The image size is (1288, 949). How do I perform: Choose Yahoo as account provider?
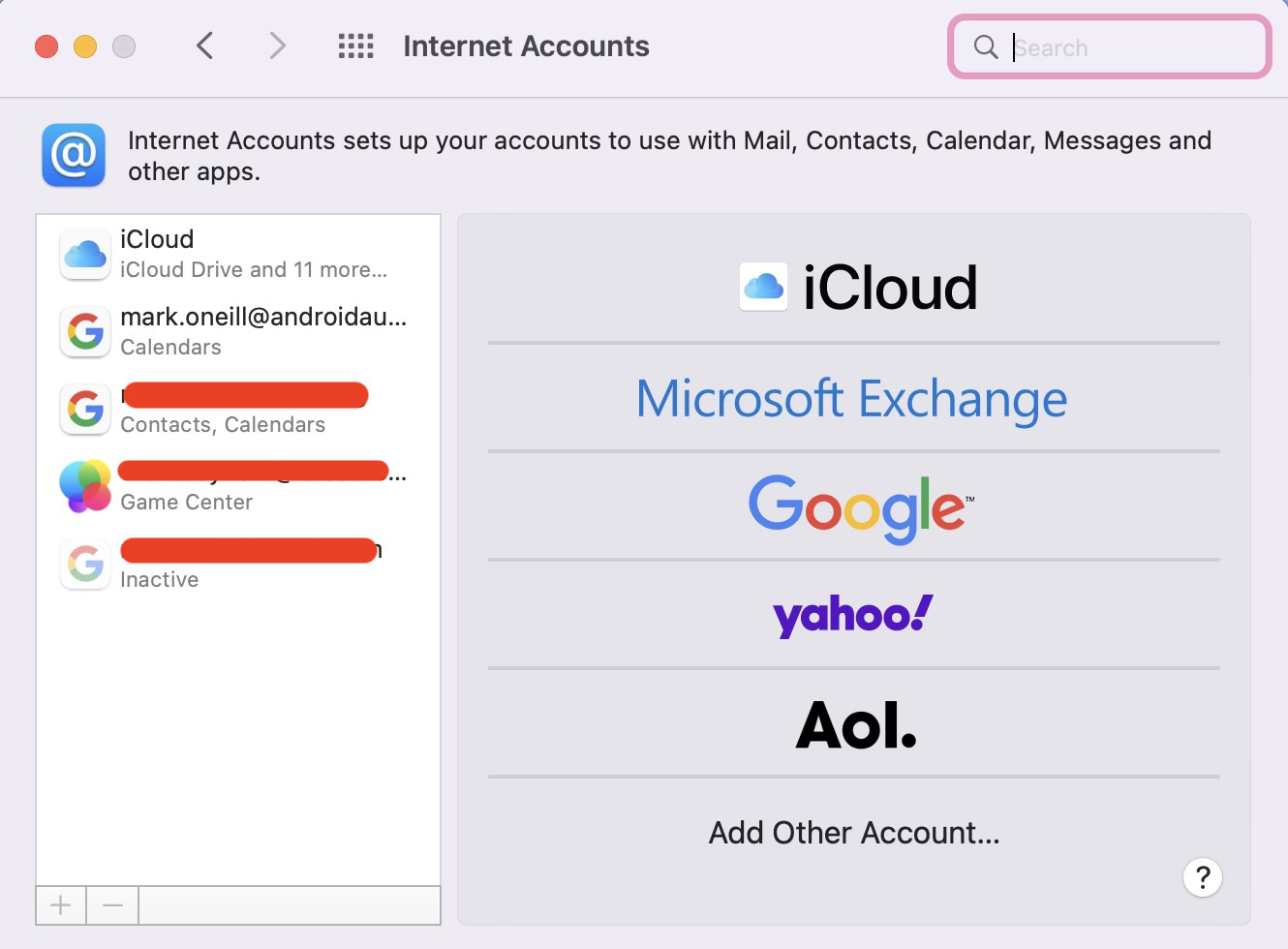coord(853,615)
